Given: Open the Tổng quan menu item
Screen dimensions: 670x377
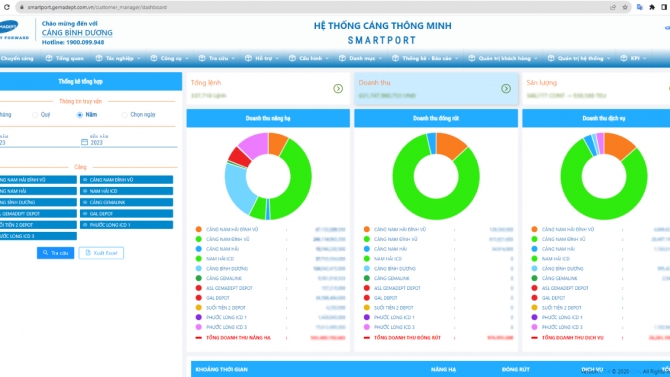Looking at the screenshot, I should (x=65, y=58).
